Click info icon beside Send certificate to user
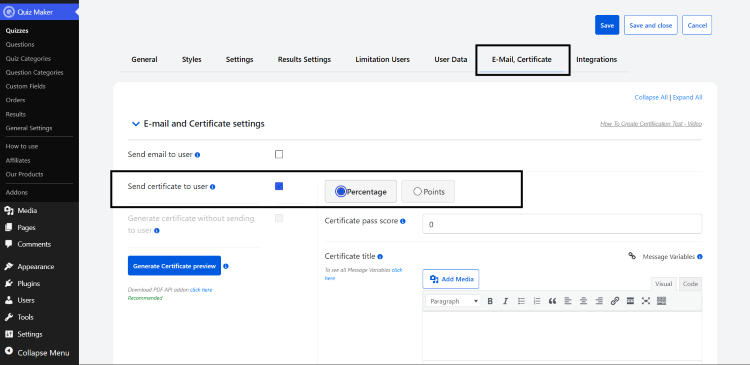Screen dimensions: 750x365 click(x=212, y=187)
